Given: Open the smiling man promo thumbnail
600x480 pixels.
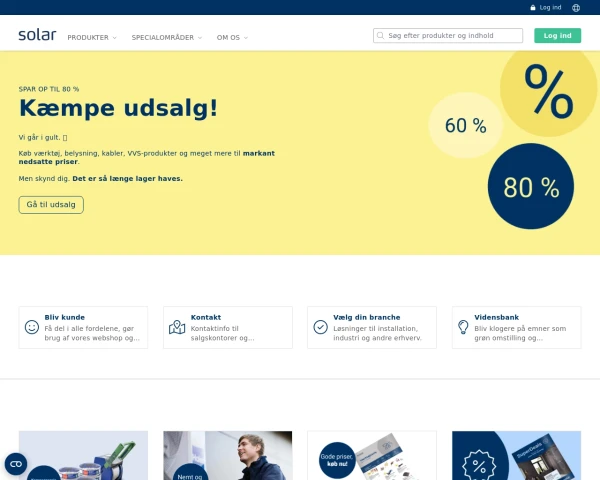Looking at the screenshot, I should (227, 456).
